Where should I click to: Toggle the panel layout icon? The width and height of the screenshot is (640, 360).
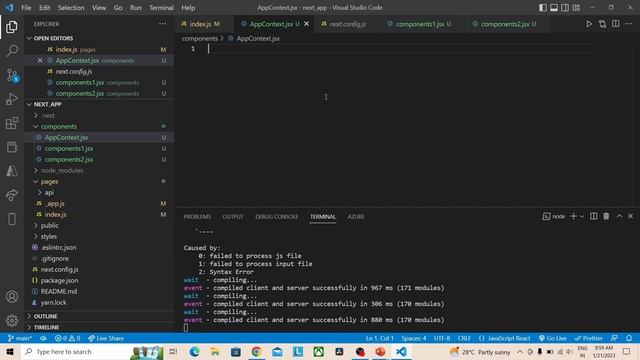(x=554, y=8)
